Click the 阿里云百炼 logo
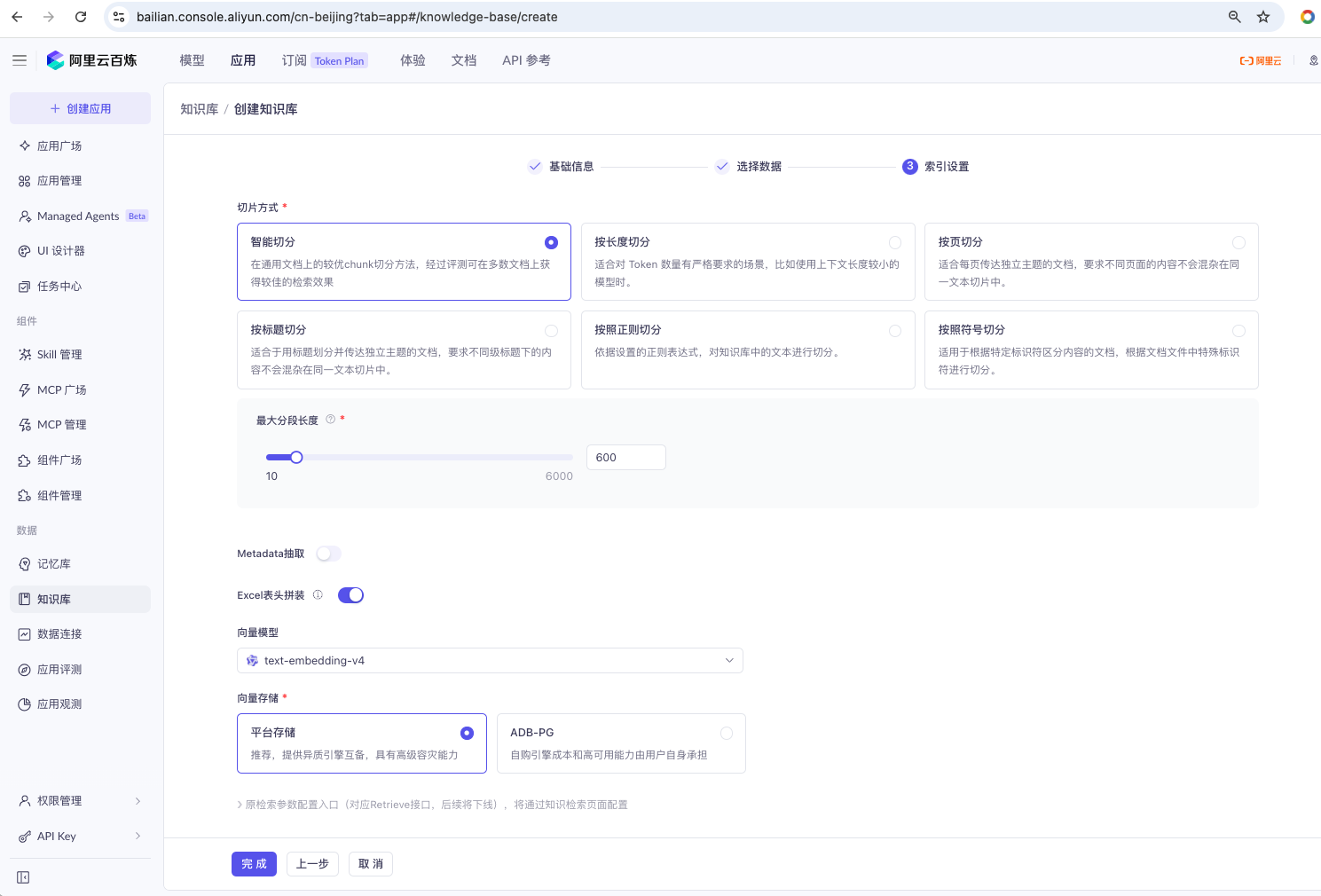This screenshot has height=896, width=1321. point(92,60)
